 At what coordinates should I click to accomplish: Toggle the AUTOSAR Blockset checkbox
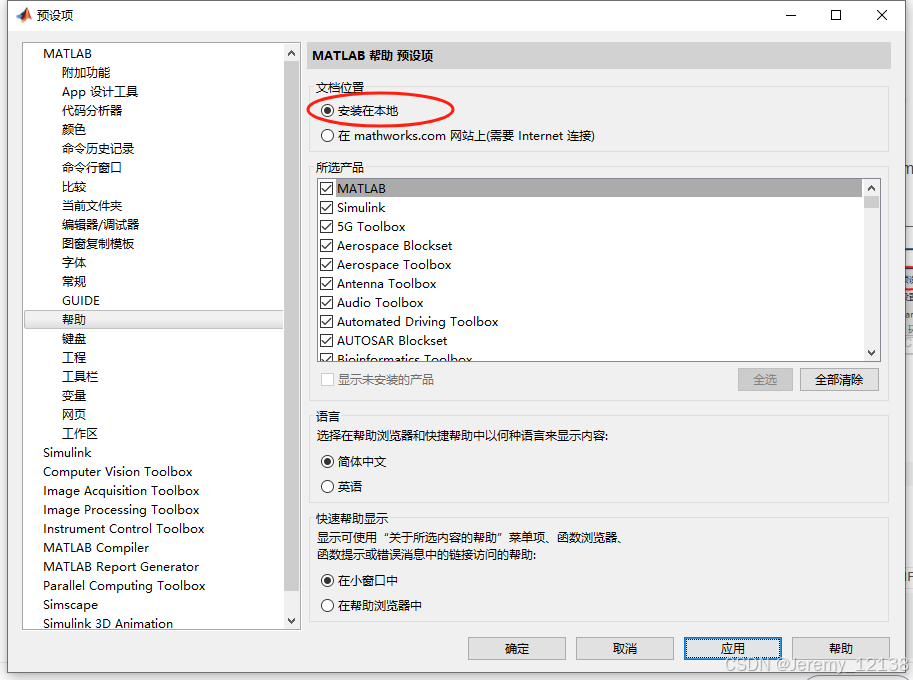pos(326,341)
